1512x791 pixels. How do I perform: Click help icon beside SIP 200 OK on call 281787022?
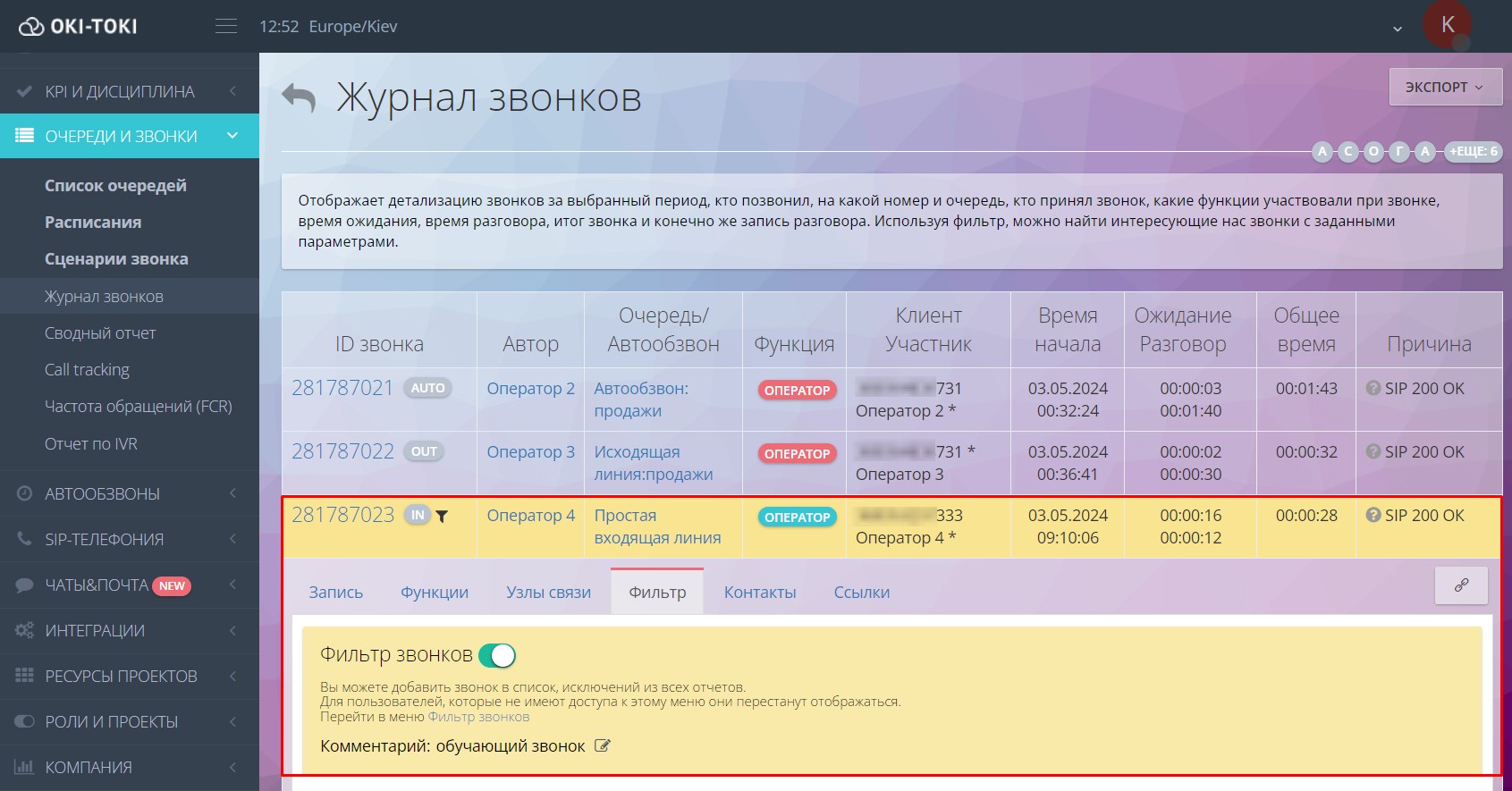[x=1373, y=451]
